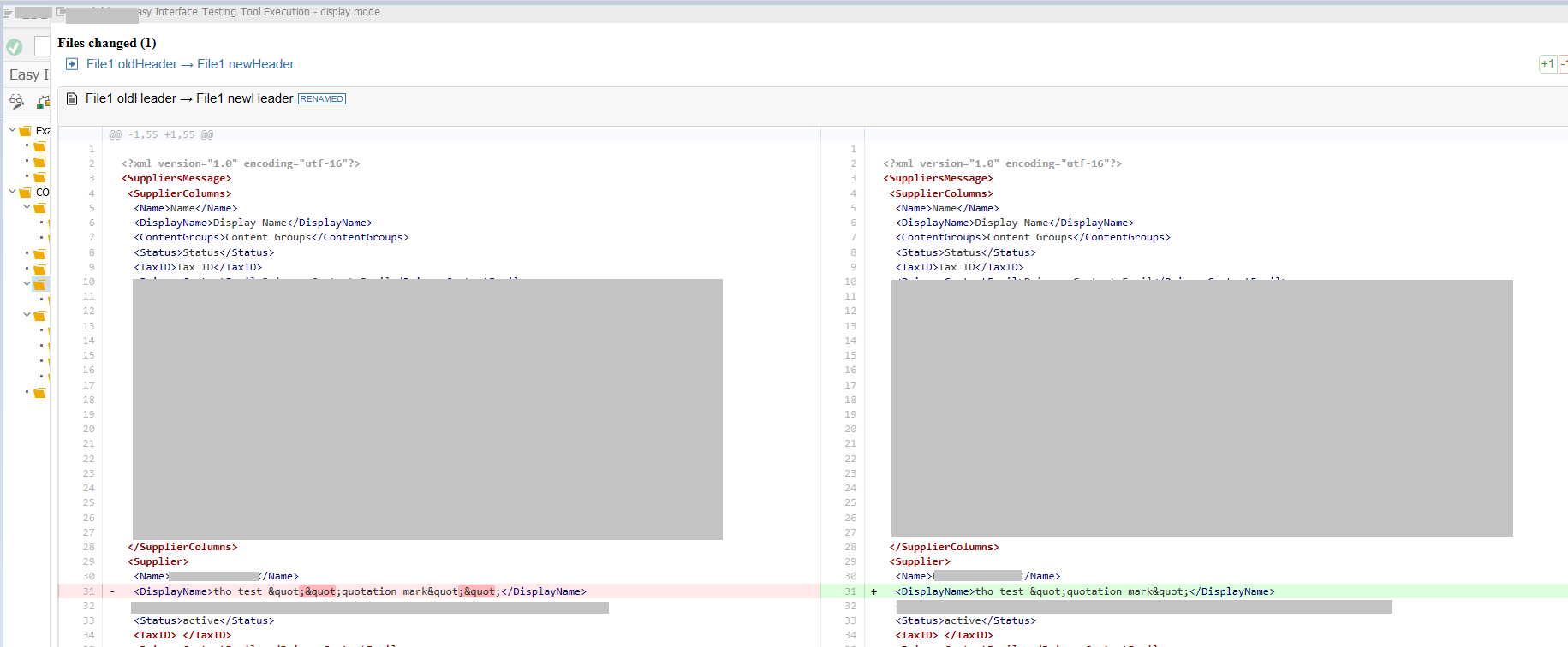The image size is (1568, 647).
Task: Click the document icon in diff header
Action: 72,99
